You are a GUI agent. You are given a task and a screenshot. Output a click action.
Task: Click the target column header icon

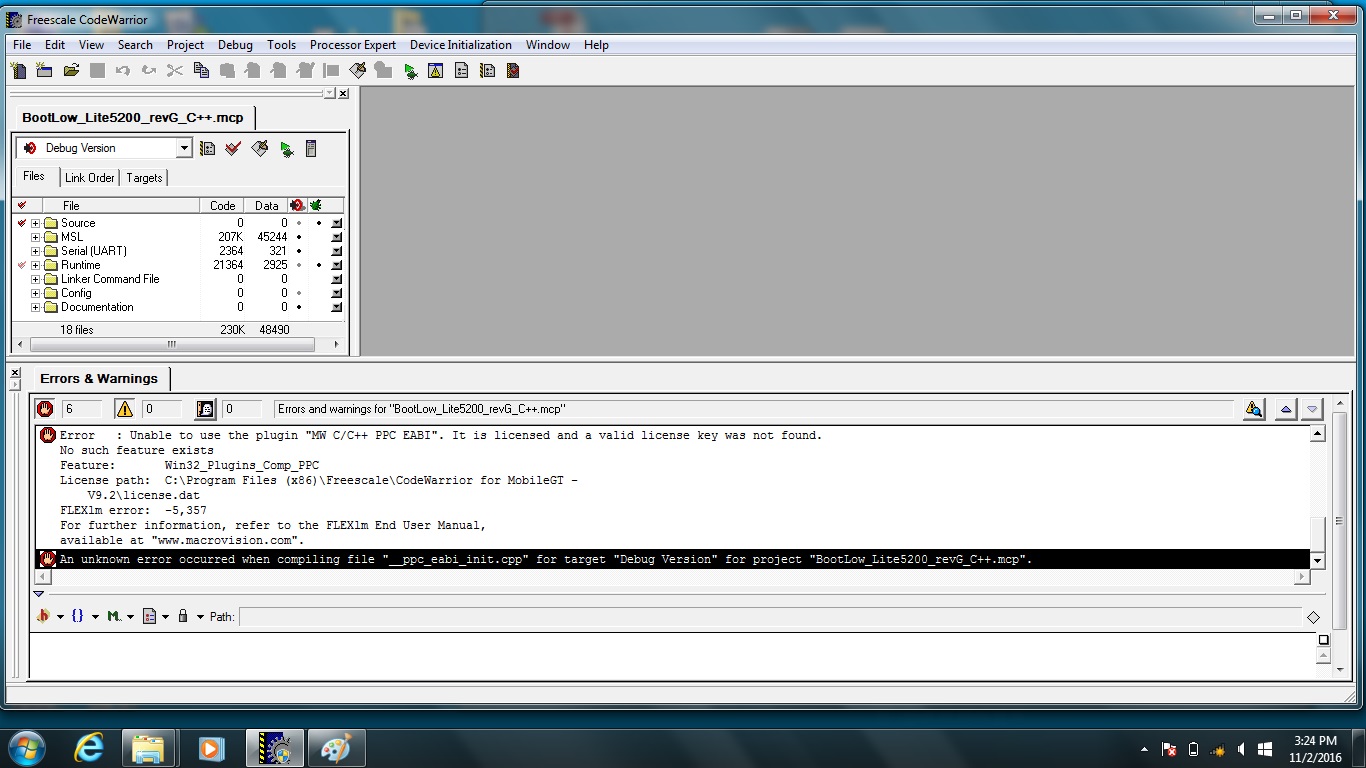pyautogui.click(x=297, y=205)
